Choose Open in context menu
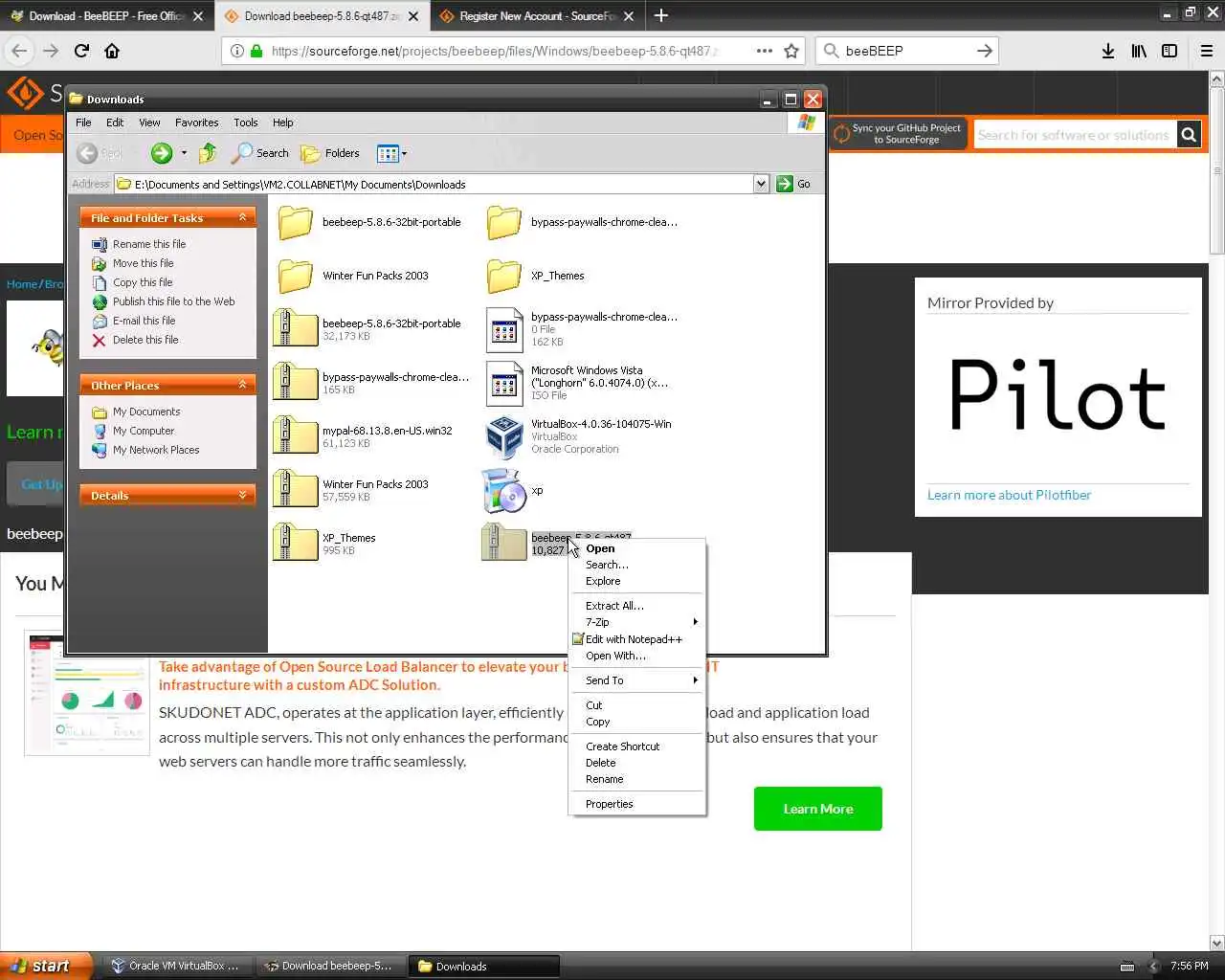This screenshot has height=980, width=1225. click(x=600, y=548)
